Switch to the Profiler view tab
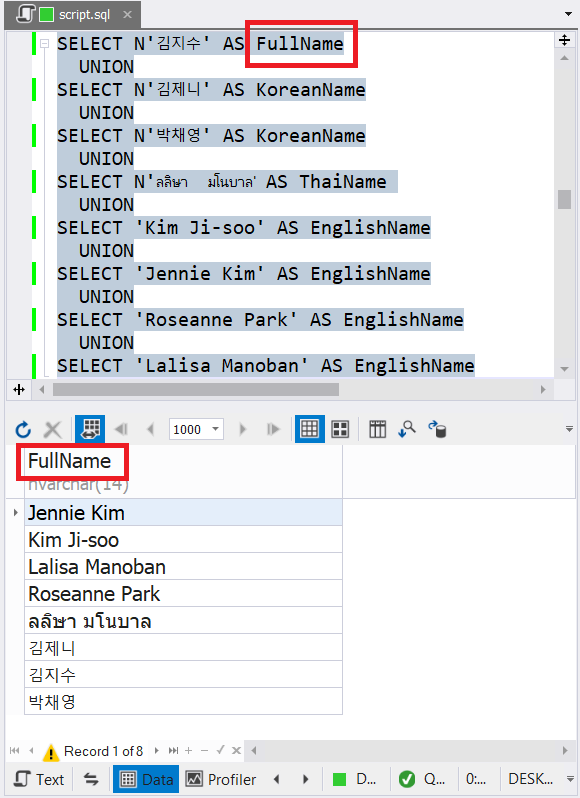 (221, 779)
